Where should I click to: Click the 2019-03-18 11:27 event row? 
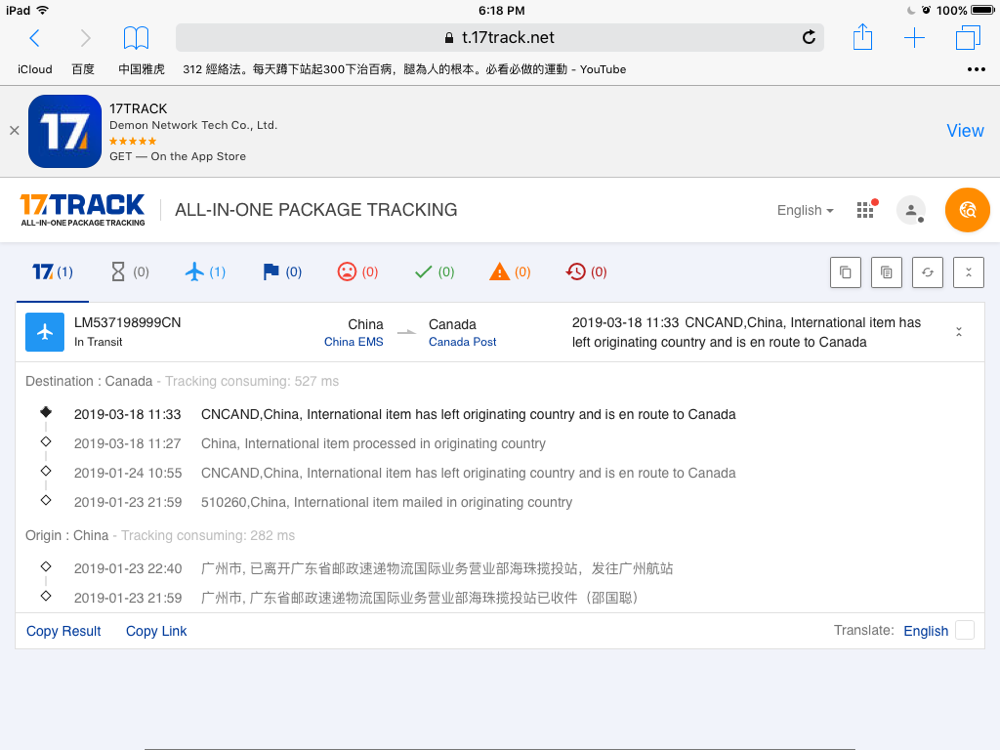(x=310, y=443)
